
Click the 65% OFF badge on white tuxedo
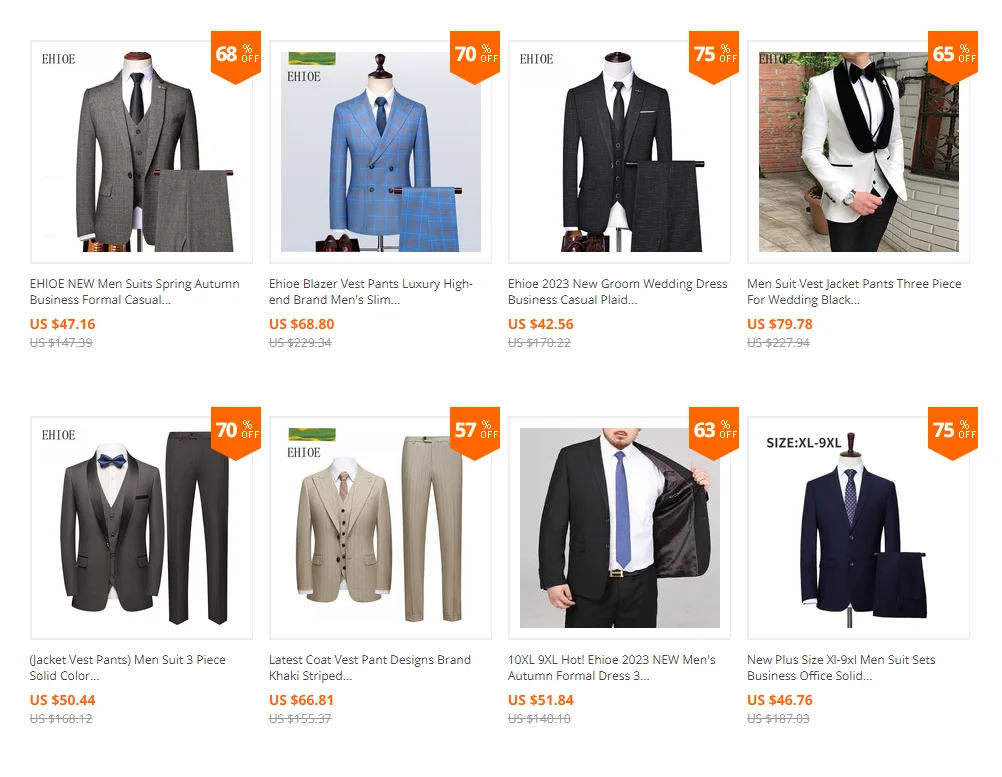pyautogui.click(x=953, y=56)
